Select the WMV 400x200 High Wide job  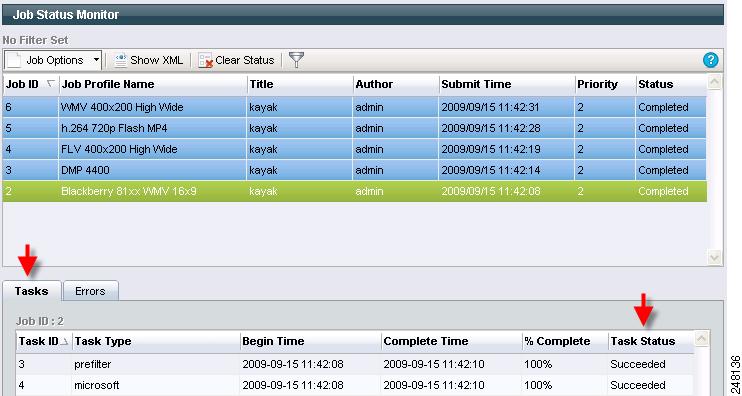[x=354, y=107]
